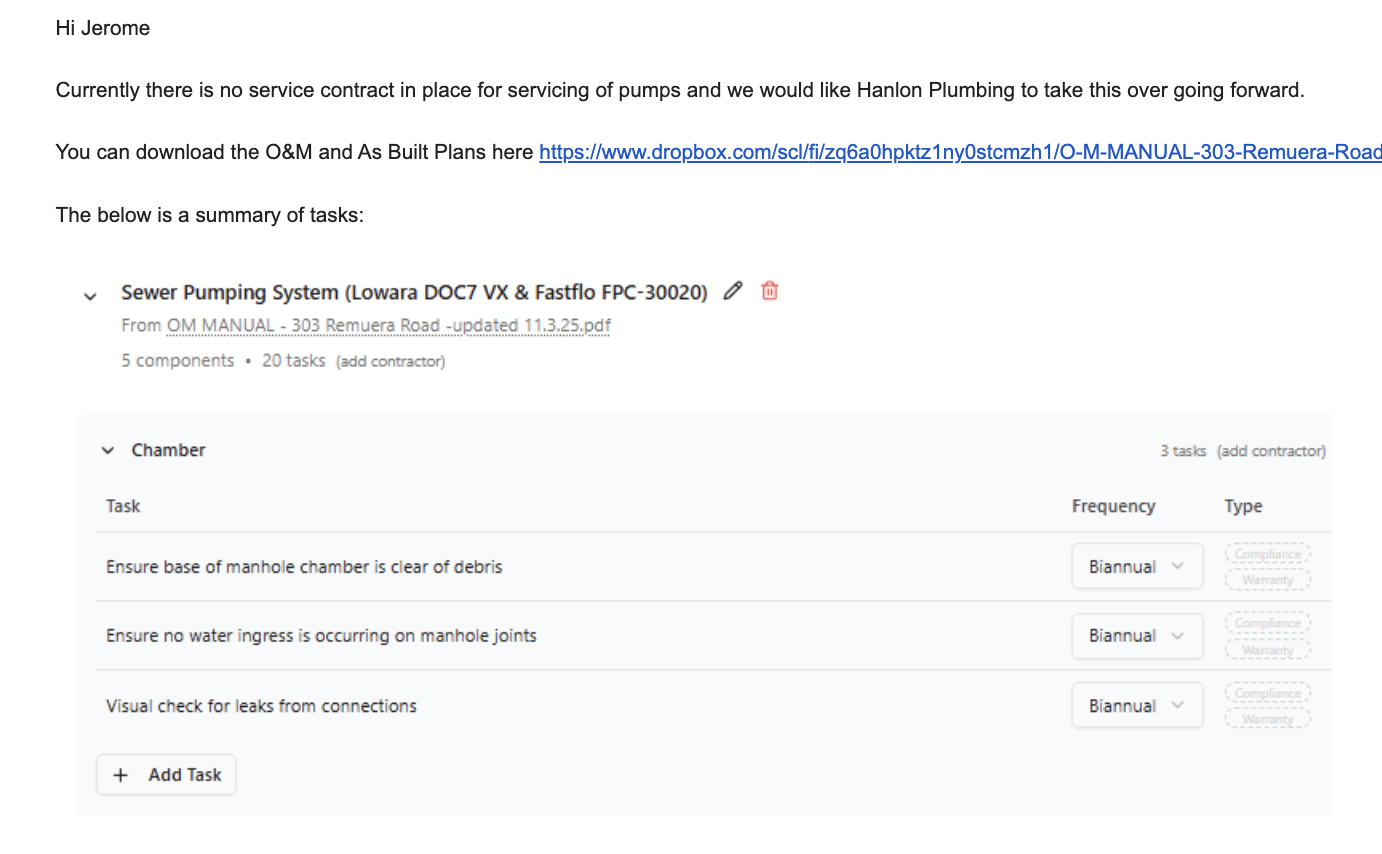
Task: Click add contractor in the Chamber header
Action: click(1271, 451)
